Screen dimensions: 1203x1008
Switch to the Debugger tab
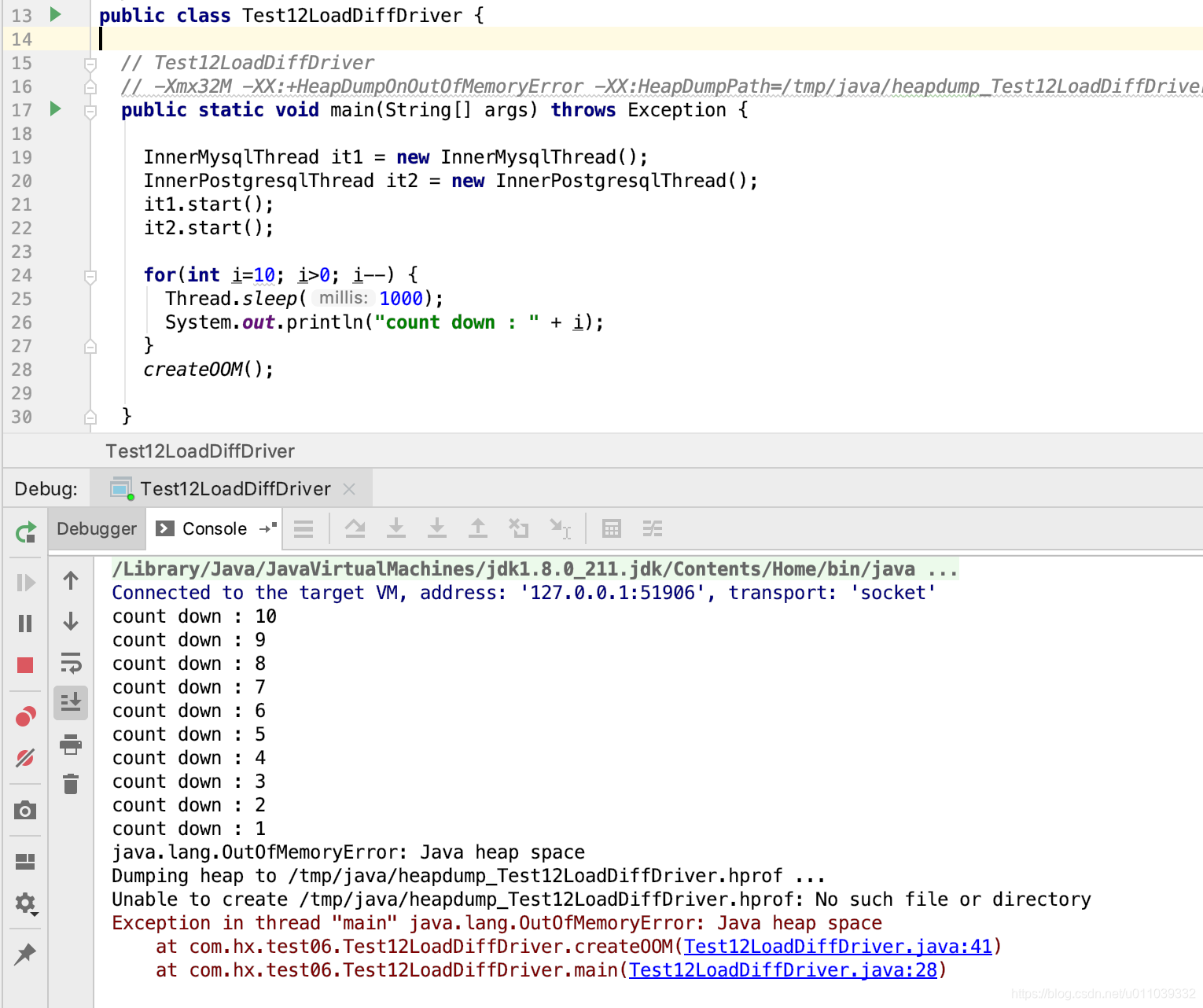[97, 528]
